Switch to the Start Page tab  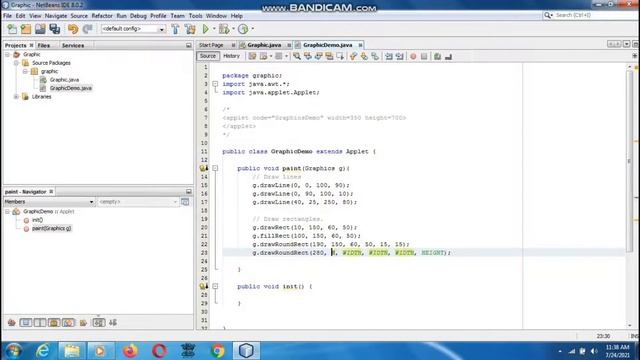pyautogui.click(x=211, y=45)
